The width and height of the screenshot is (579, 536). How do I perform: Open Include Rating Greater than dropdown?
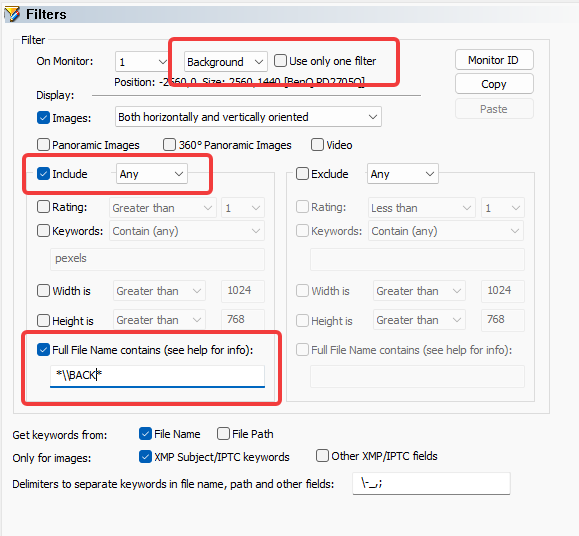162,208
